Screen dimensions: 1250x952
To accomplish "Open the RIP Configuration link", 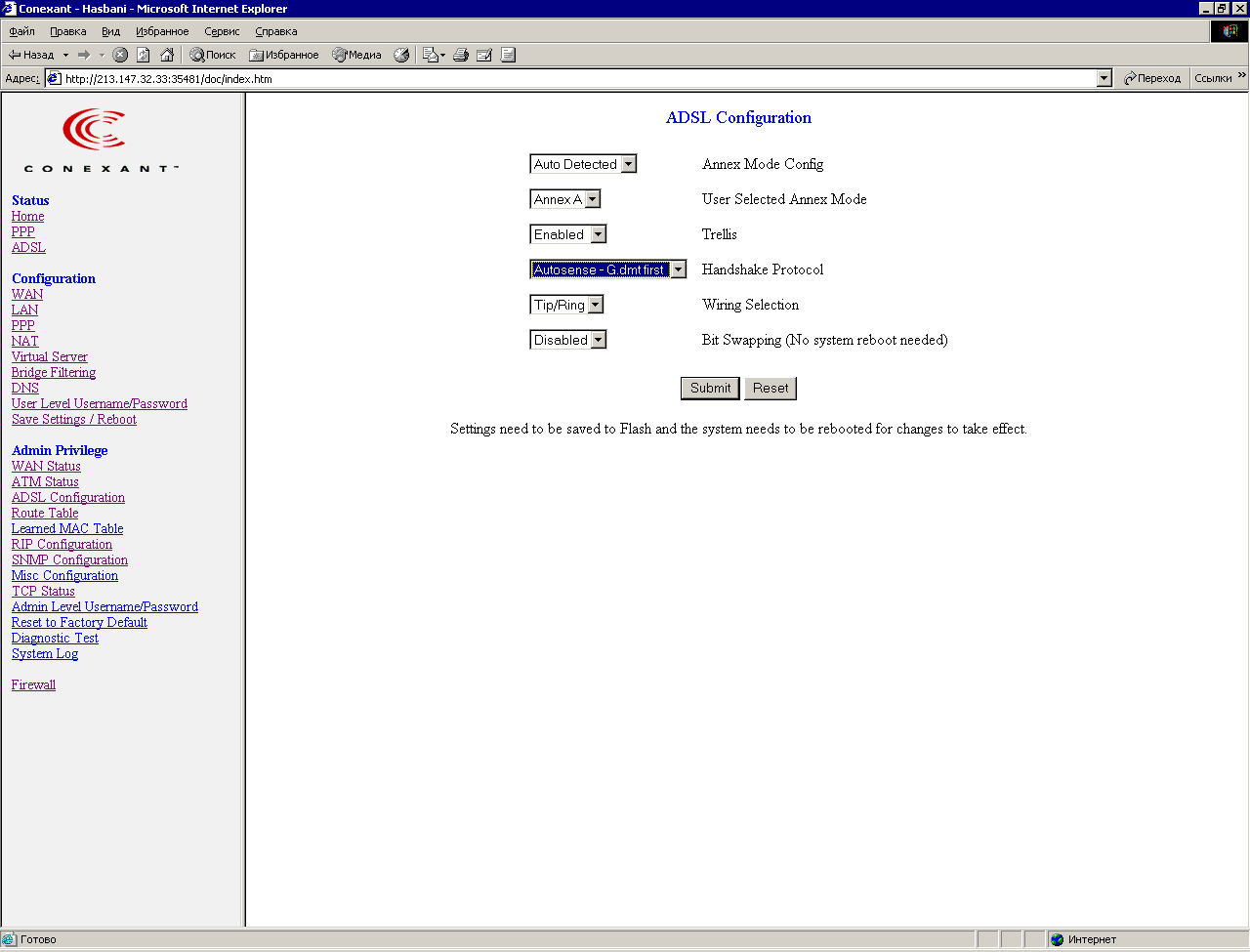I will coord(62,544).
